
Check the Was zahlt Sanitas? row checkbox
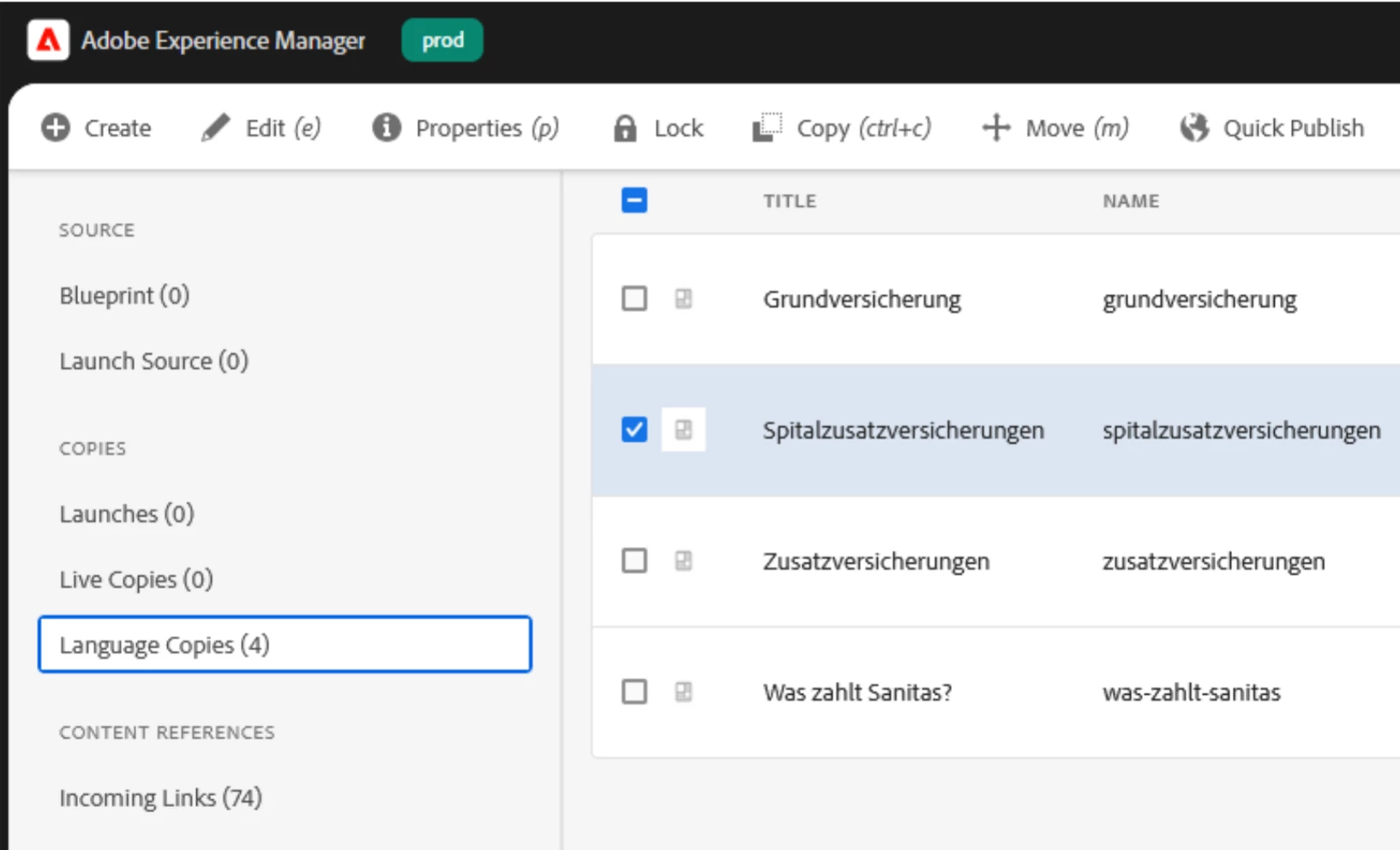click(x=634, y=692)
